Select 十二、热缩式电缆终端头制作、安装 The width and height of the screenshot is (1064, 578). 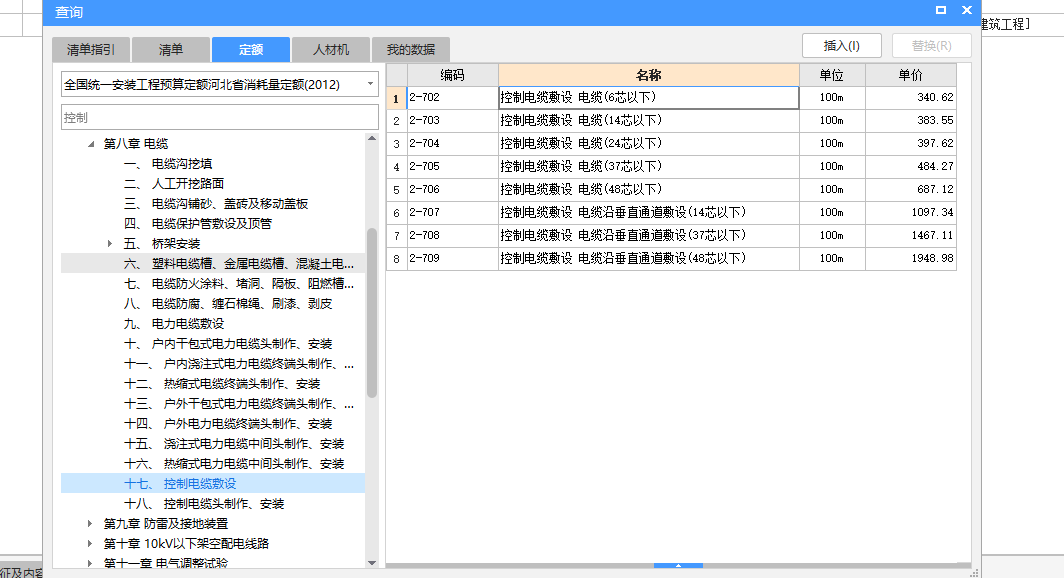[x=222, y=383]
